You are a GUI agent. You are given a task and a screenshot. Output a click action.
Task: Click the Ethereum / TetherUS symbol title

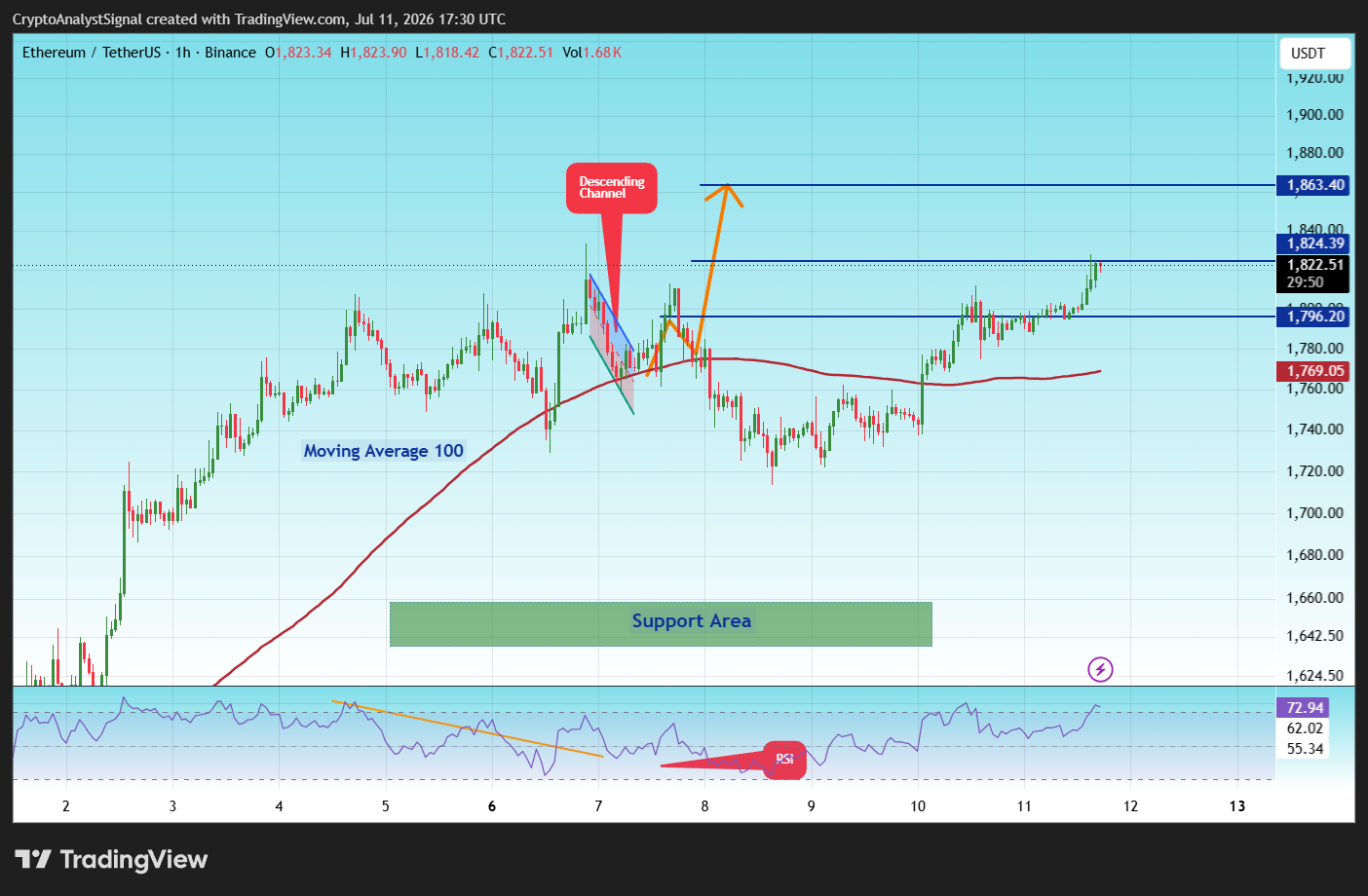point(92,53)
